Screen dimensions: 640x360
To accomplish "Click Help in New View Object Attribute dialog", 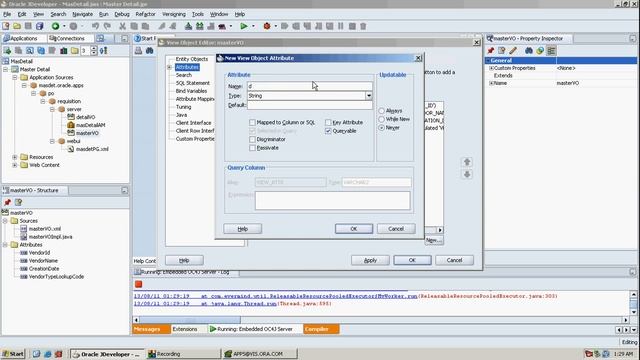I will pyautogui.click(x=242, y=229).
